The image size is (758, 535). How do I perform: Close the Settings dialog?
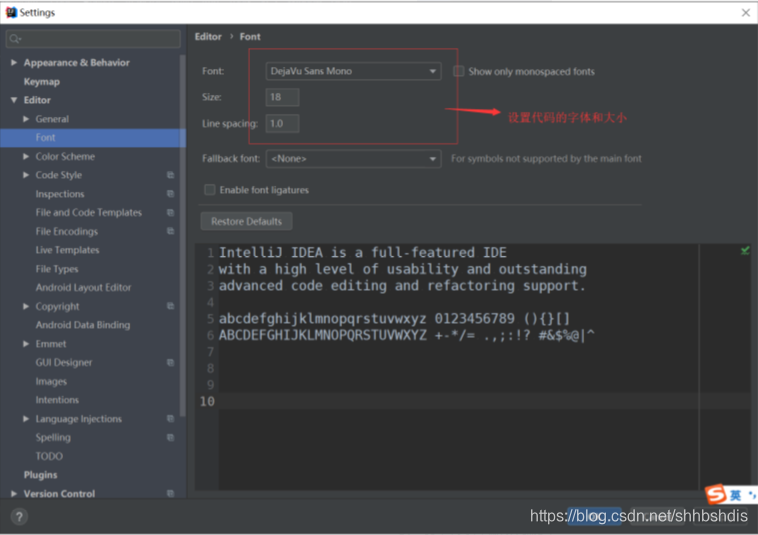tap(745, 12)
